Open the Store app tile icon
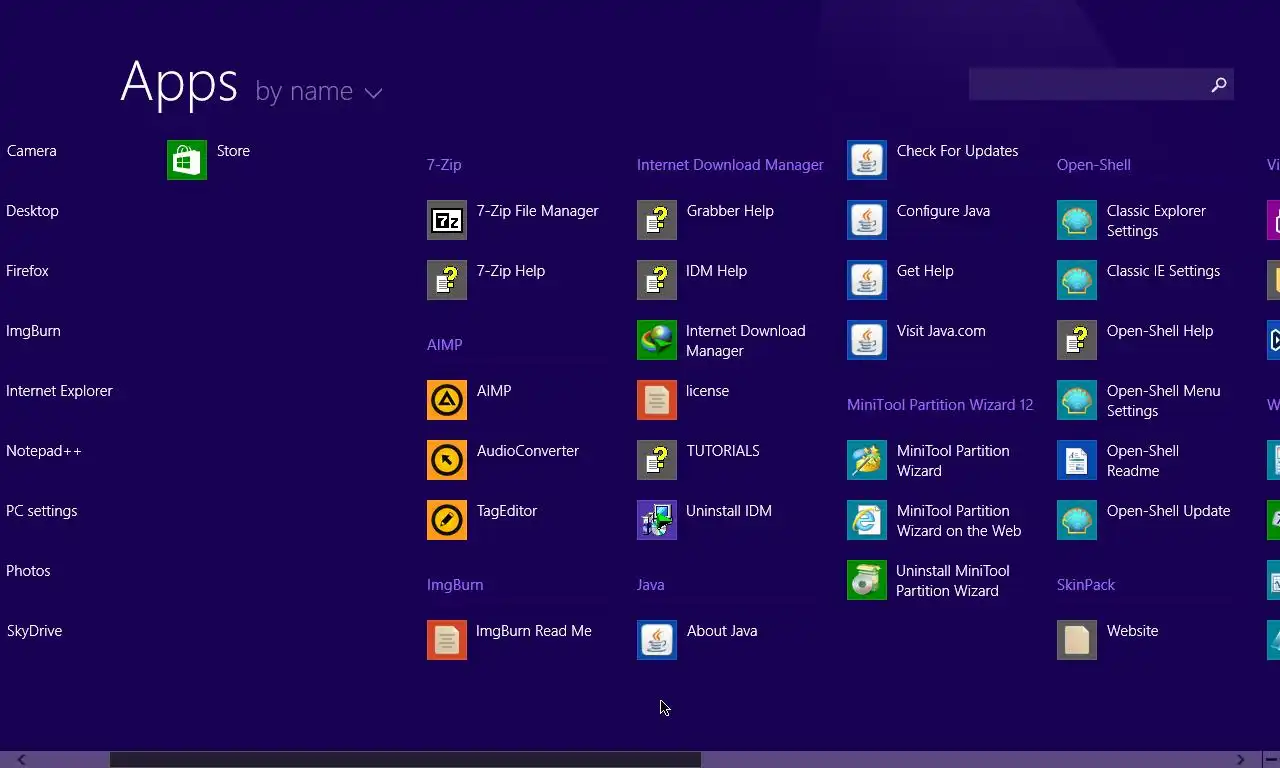Image resolution: width=1280 pixels, height=768 pixels. [x=187, y=160]
